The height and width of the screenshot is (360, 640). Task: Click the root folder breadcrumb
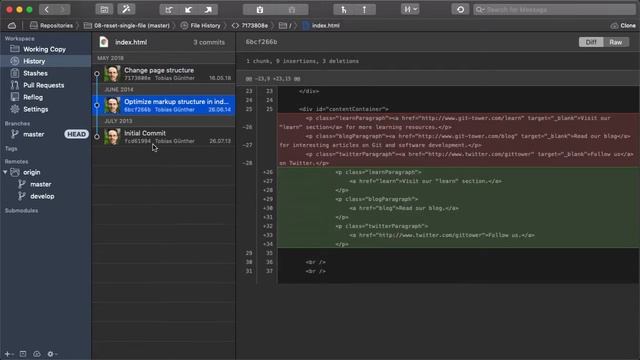click(285, 25)
